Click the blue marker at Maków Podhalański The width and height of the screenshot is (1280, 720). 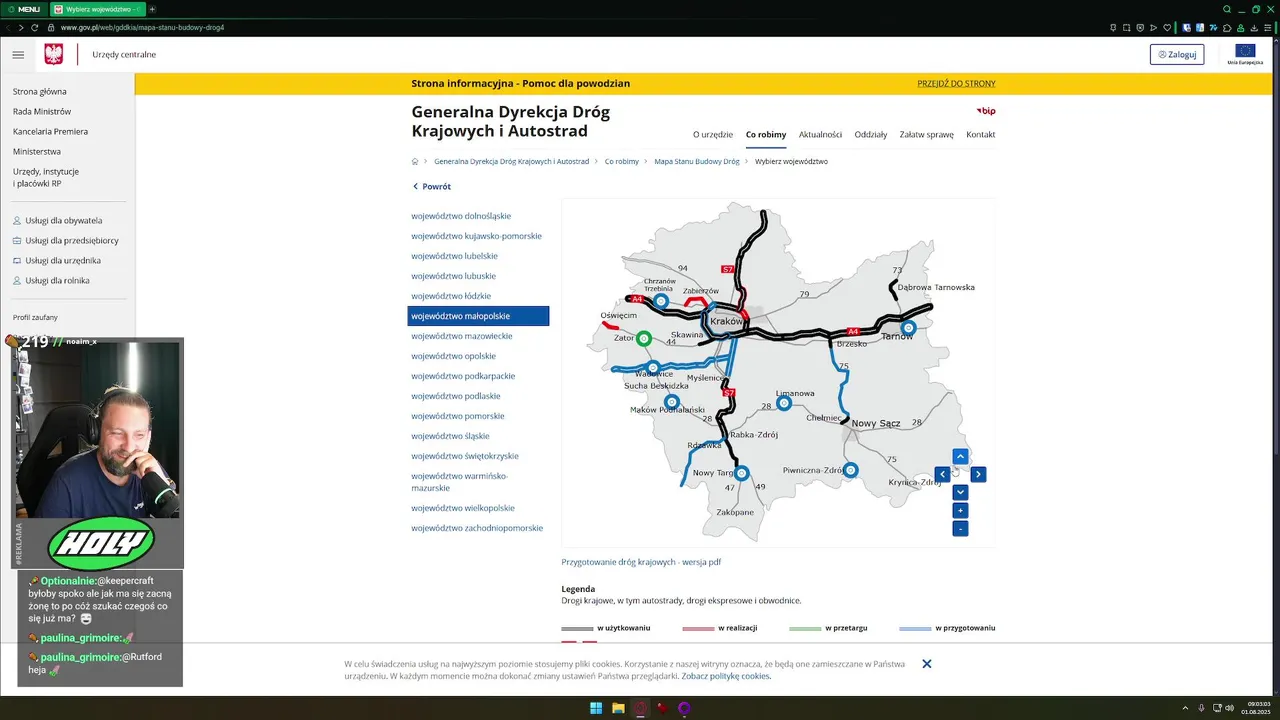tap(672, 402)
